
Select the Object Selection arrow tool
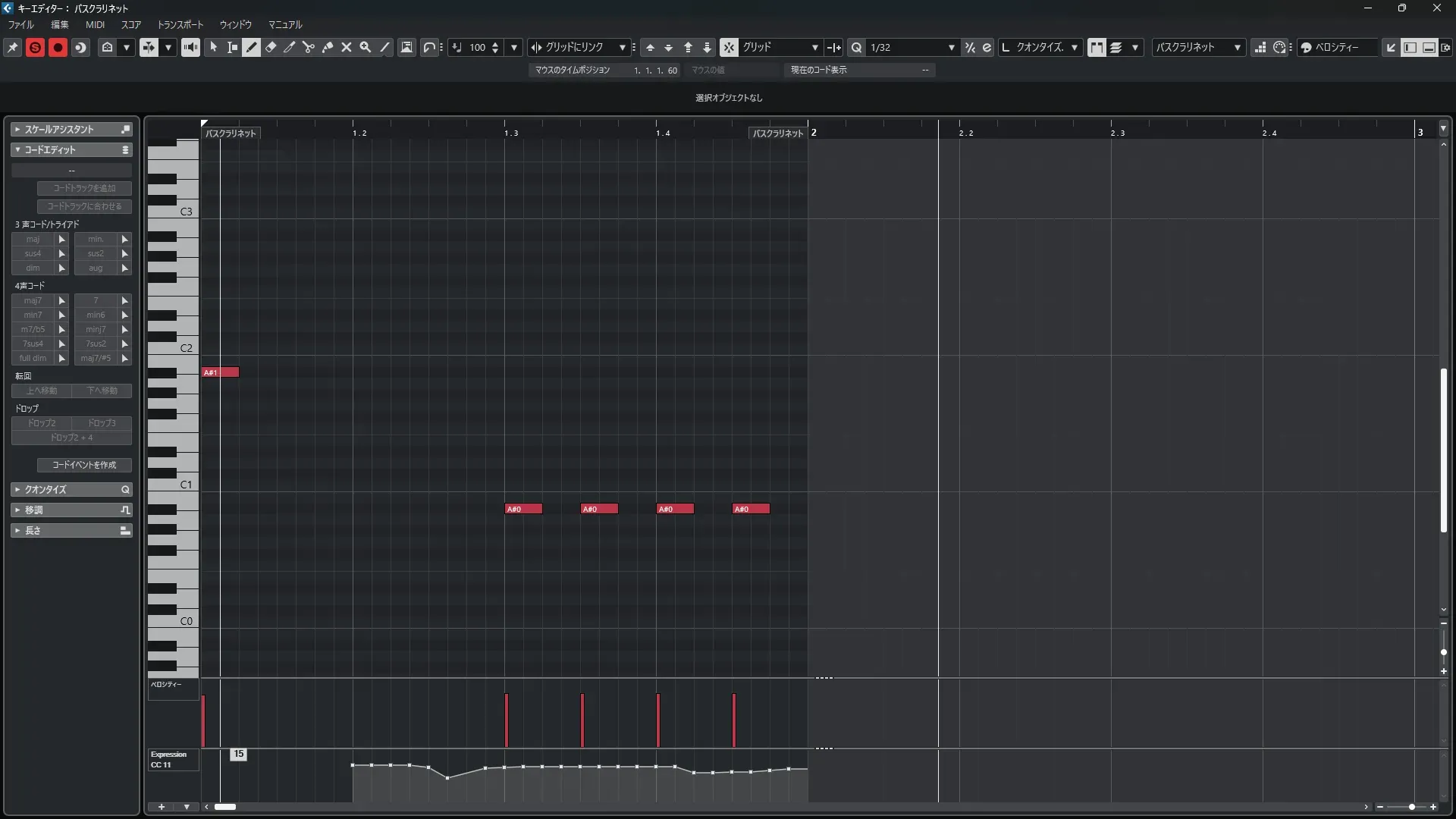pyautogui.click(x=214, y=47)
